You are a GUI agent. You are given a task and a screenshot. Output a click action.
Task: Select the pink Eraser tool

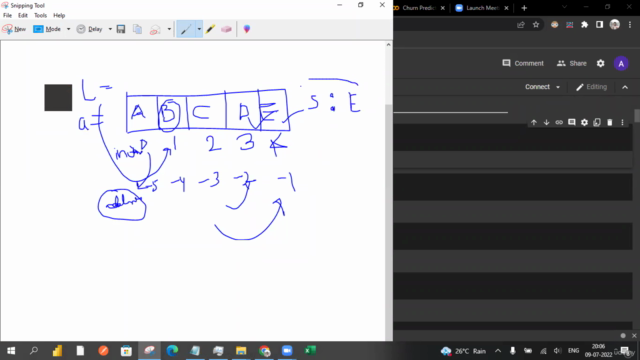tap(226, 29)
